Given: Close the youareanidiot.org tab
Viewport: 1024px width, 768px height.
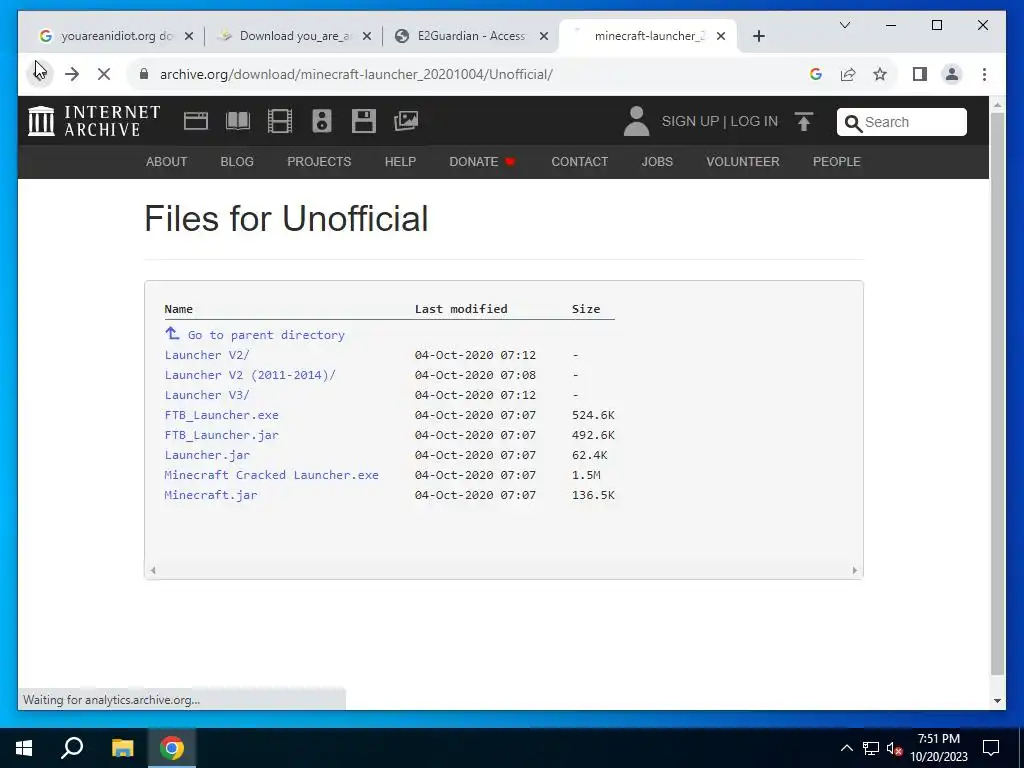Looking at the screenshot, I should click(189, 36).
